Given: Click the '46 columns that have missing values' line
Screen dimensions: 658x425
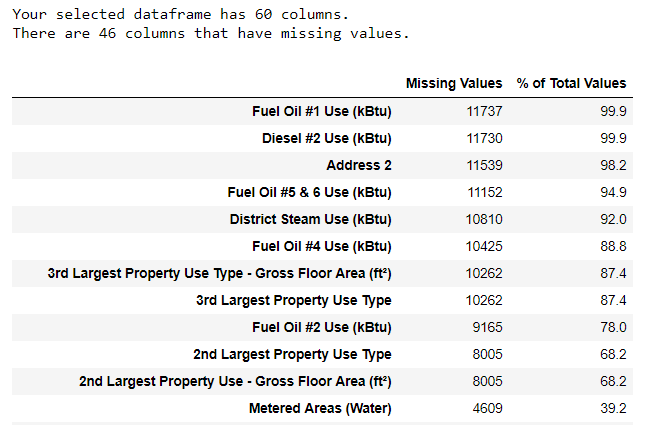Looking at the screenshot, I should point(211,33).
